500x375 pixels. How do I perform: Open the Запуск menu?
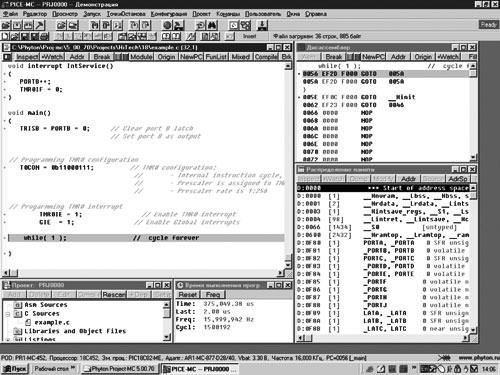point(92,14)
